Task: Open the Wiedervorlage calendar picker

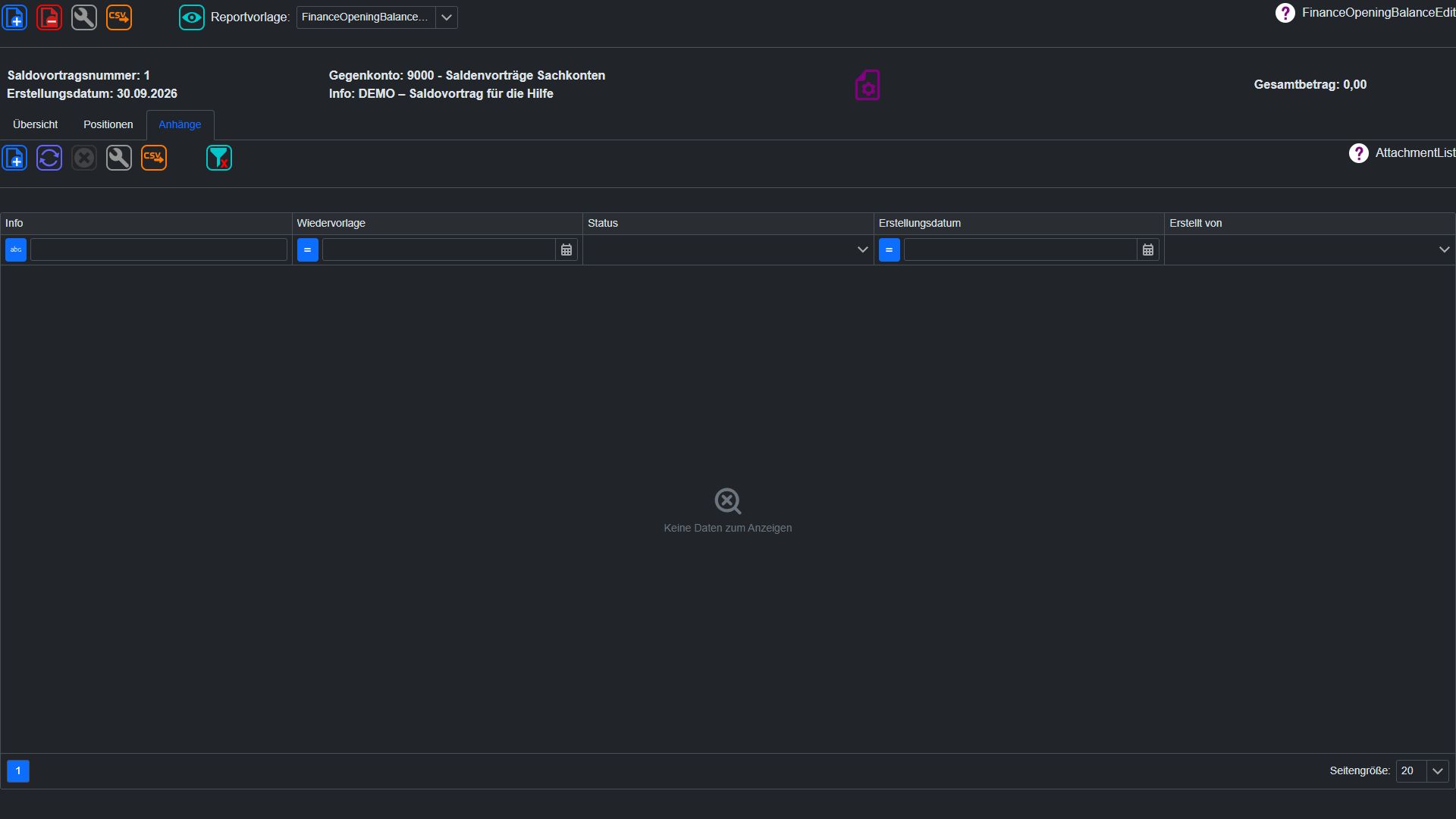Action: click(566, 249)
